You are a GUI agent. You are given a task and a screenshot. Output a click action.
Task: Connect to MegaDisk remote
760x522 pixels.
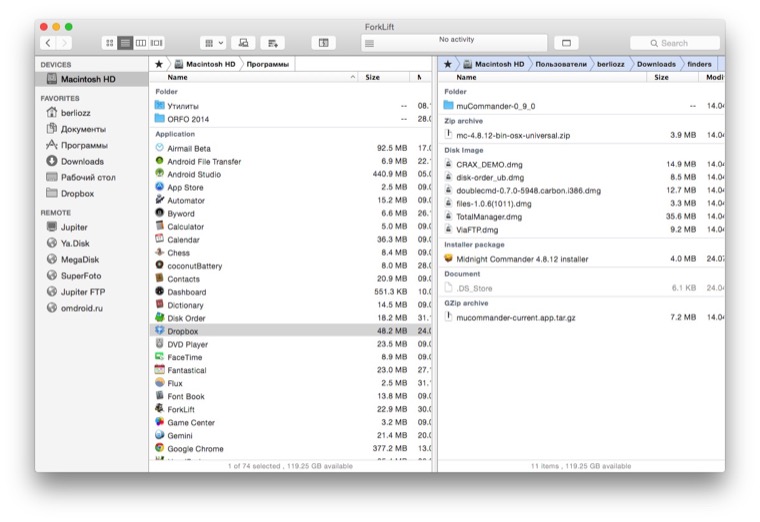pyautogui.click(x=92, y=260)
